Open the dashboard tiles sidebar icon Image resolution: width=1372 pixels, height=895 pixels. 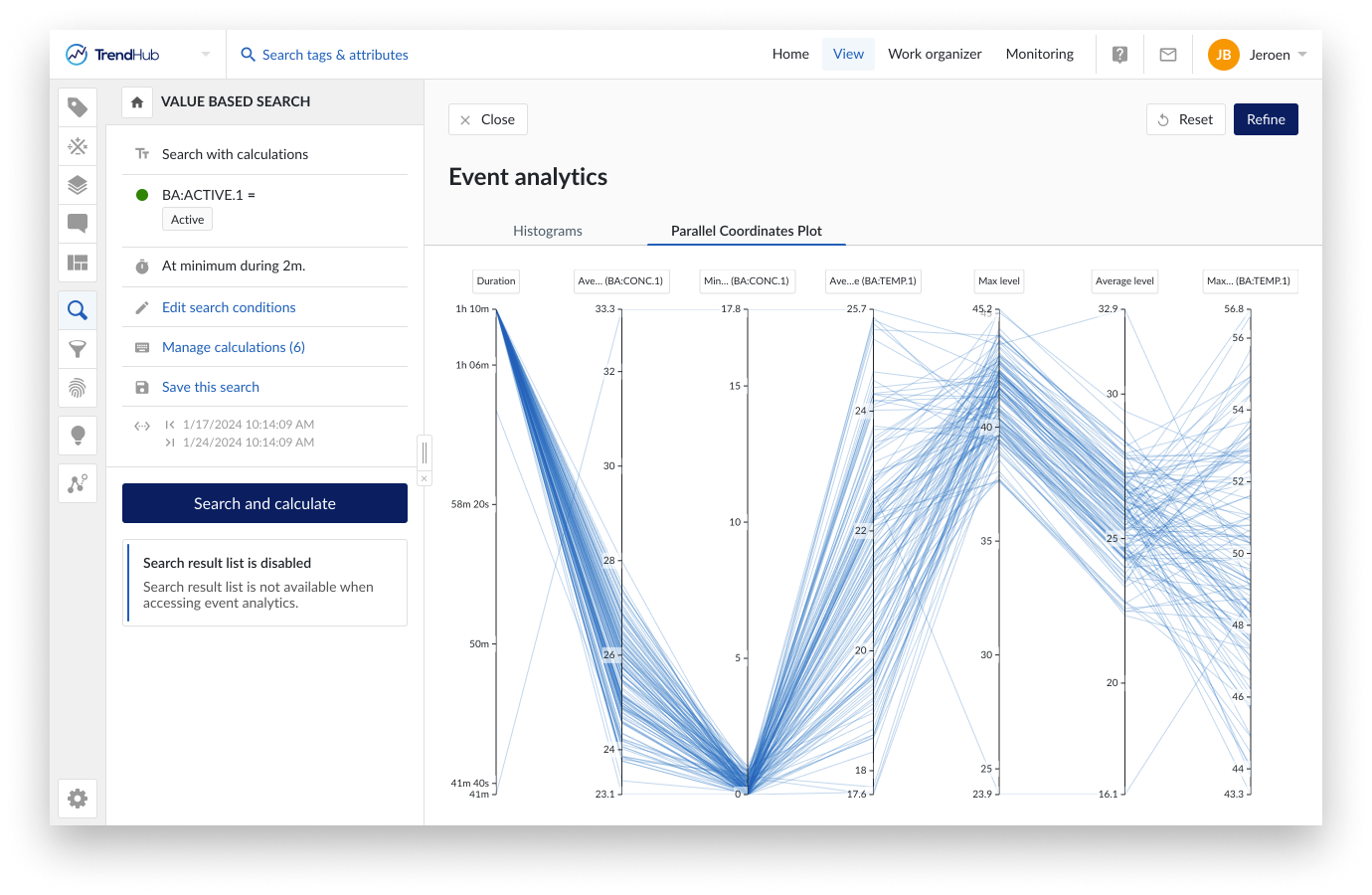click(x=78, y=263)
